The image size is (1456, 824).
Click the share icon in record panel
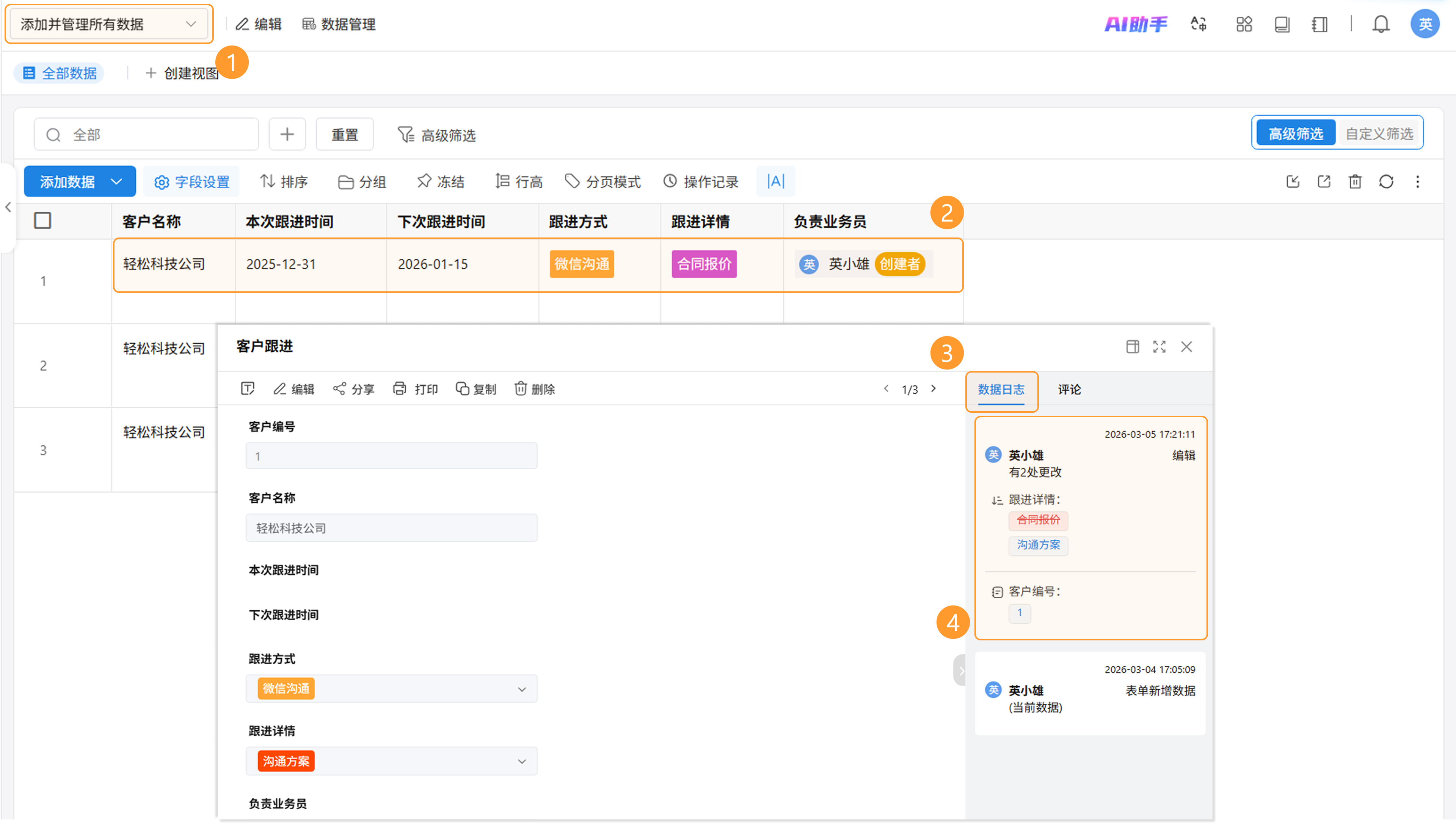pos(353,389)
